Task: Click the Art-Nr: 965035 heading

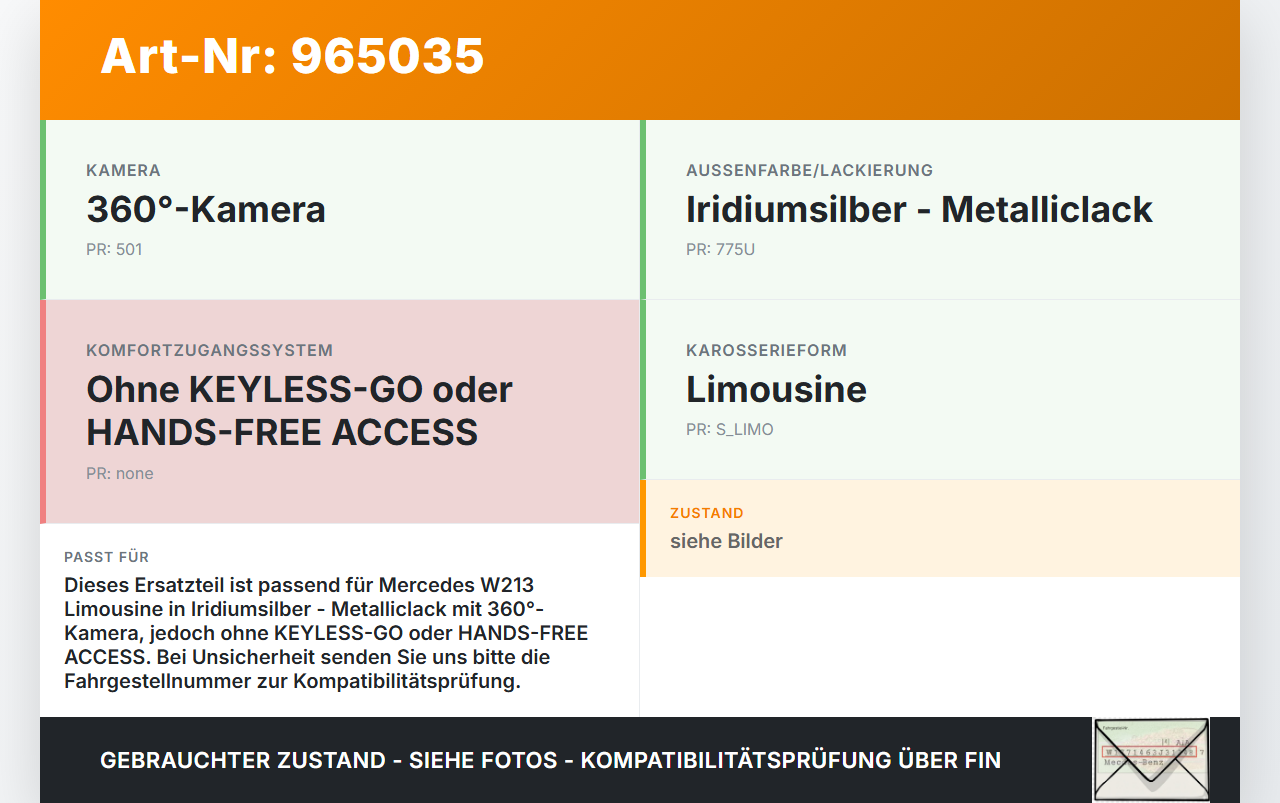Action: [x=292, y=56]
